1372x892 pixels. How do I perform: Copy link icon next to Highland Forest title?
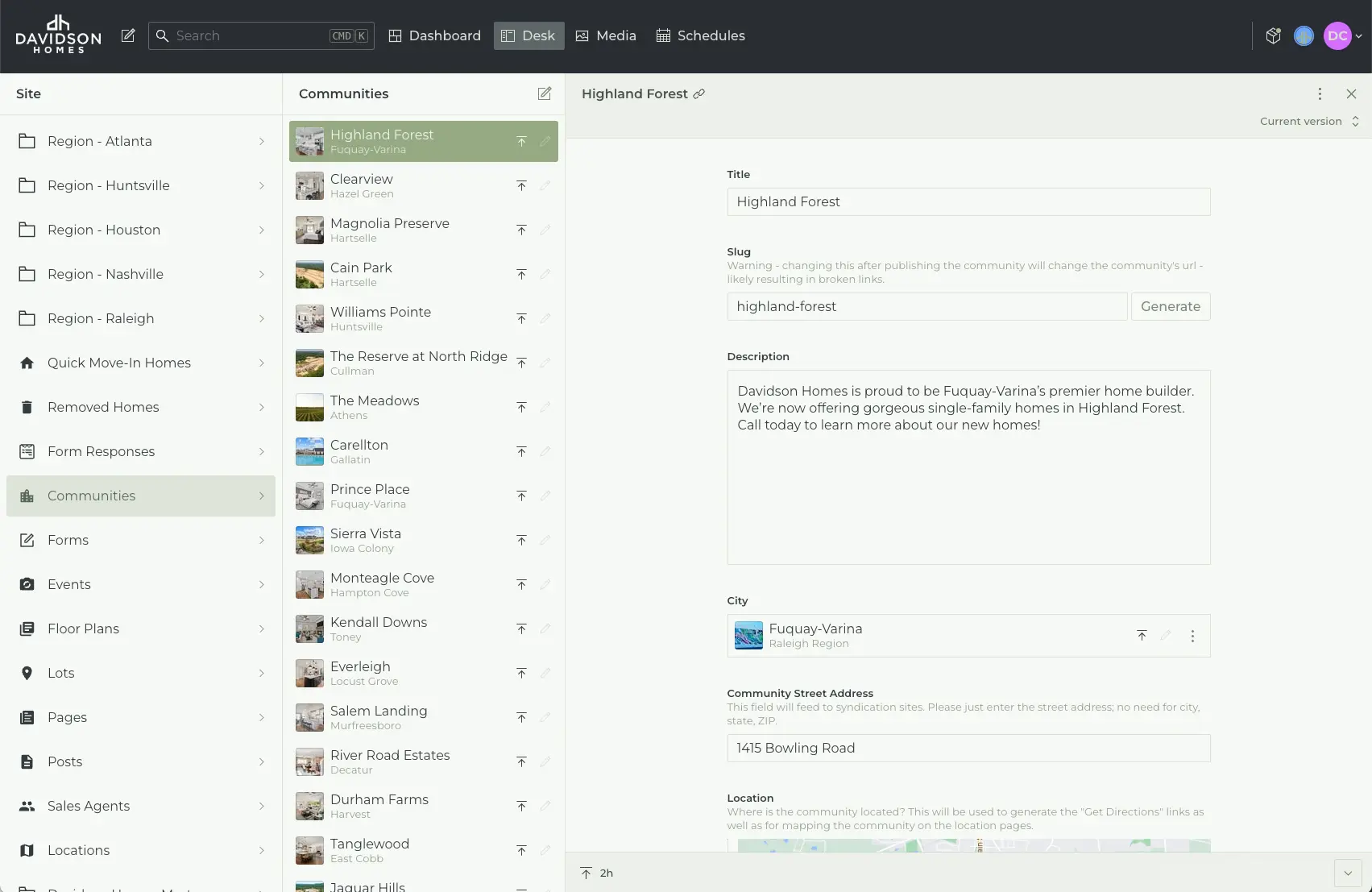pos(699,93)
